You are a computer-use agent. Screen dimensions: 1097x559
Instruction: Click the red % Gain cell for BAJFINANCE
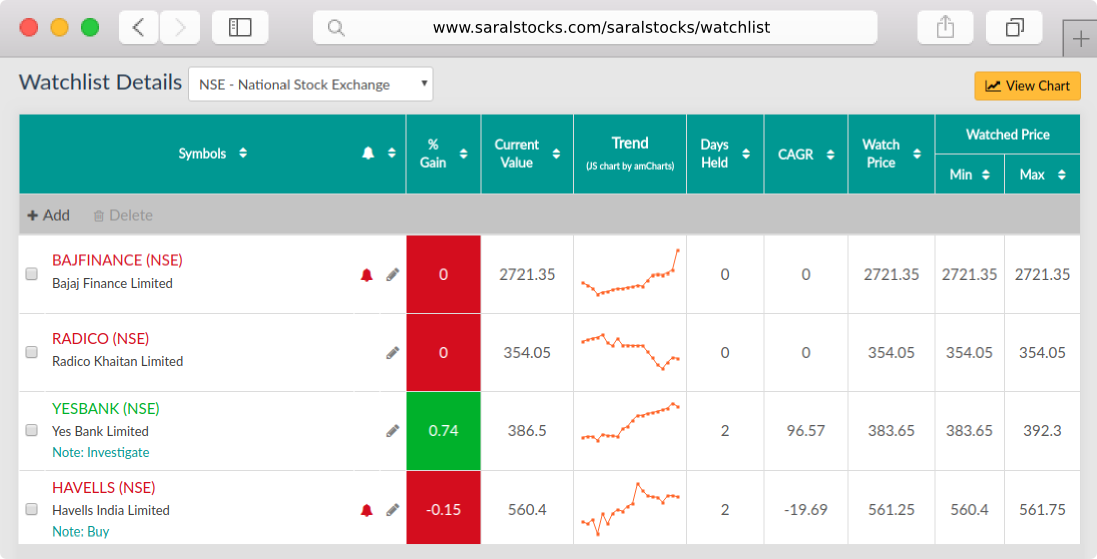point(444,274)
